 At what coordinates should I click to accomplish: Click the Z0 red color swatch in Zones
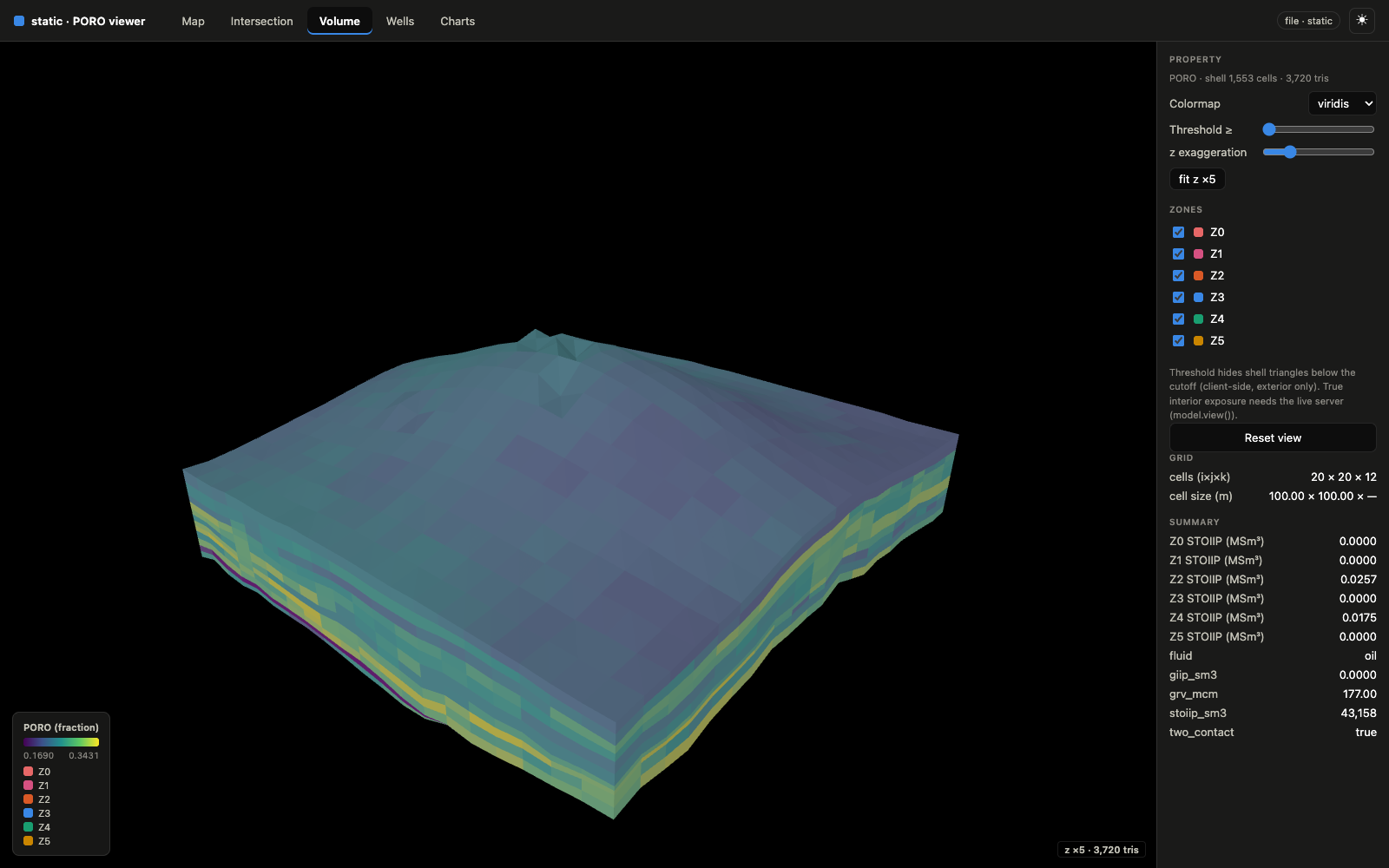point(1198,232)
